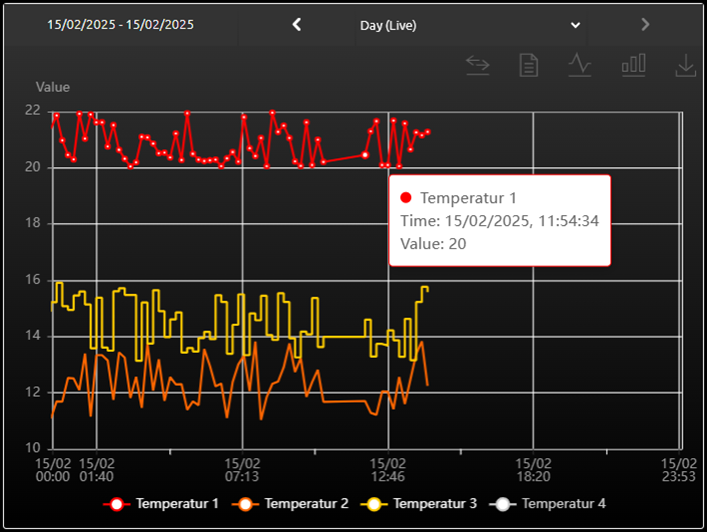The image size is (707, 532).
Task: Download chart using the save icon
Action: click(685, 65)
